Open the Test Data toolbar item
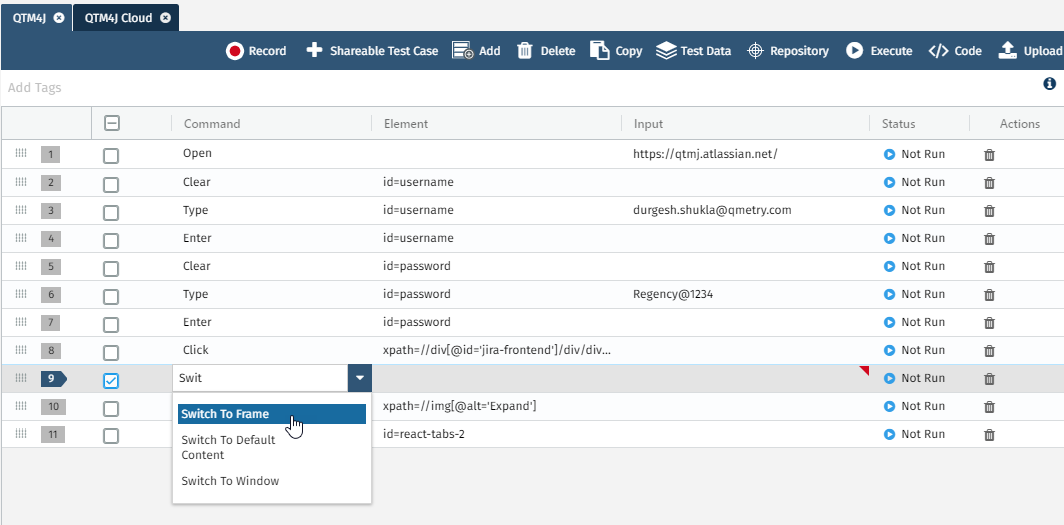 pyautogui.click(x=694, y=51)
